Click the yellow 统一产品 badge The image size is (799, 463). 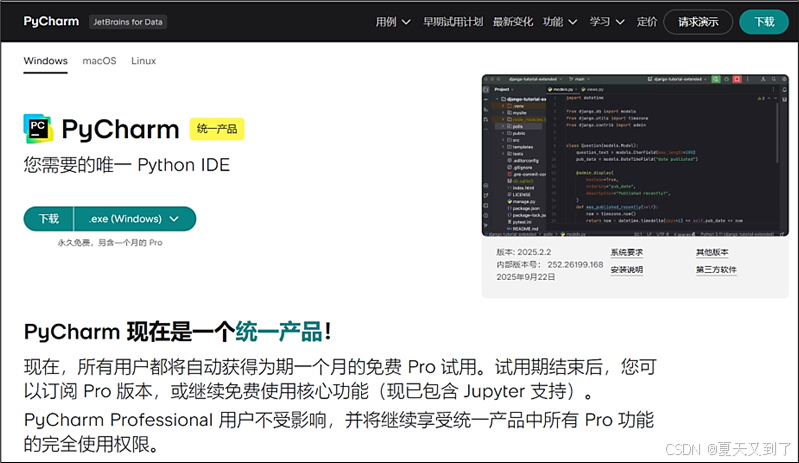click(217, 129)
